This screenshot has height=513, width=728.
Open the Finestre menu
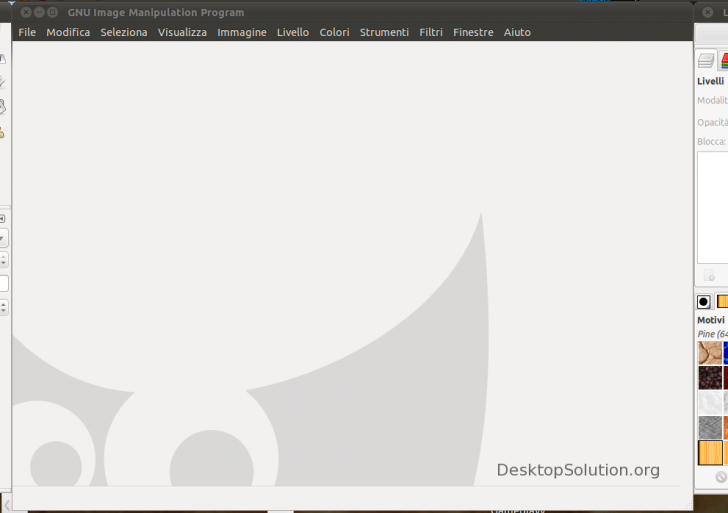pos(473,32)
